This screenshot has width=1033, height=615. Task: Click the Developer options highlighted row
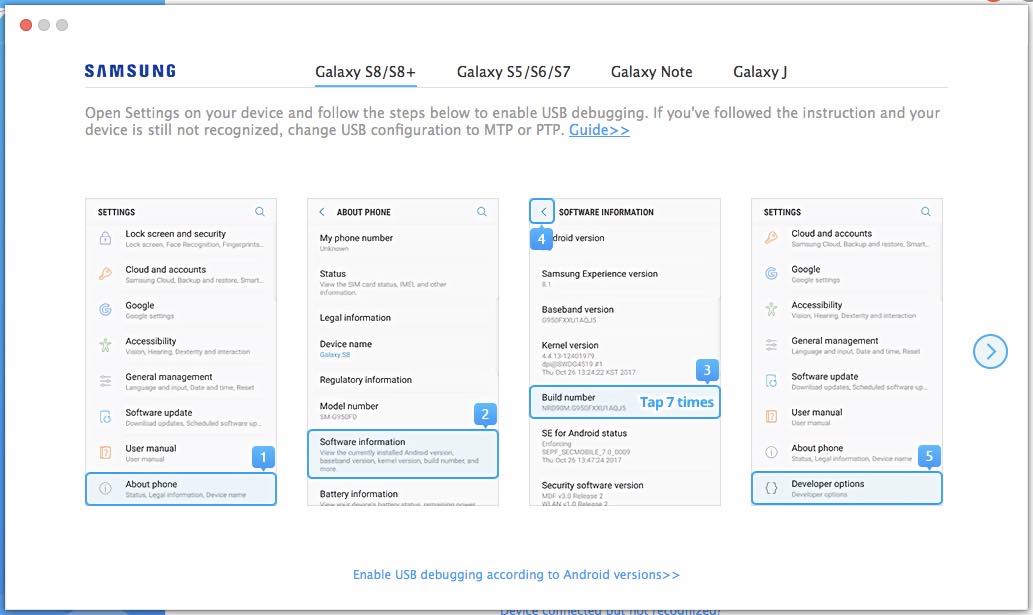pyautogui.click(x=846, y=488)
